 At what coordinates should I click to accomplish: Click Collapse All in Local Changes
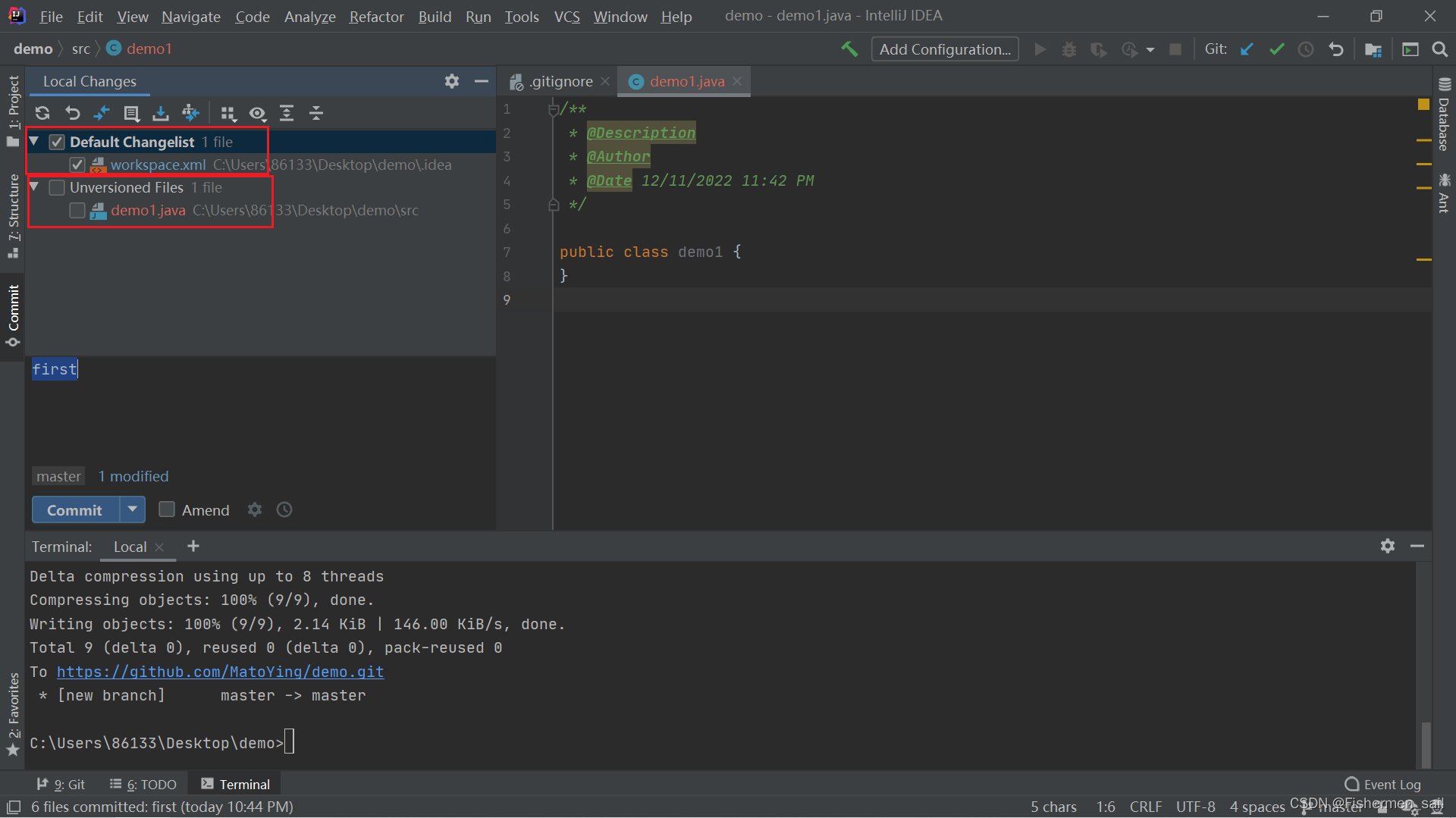point(316,114)
